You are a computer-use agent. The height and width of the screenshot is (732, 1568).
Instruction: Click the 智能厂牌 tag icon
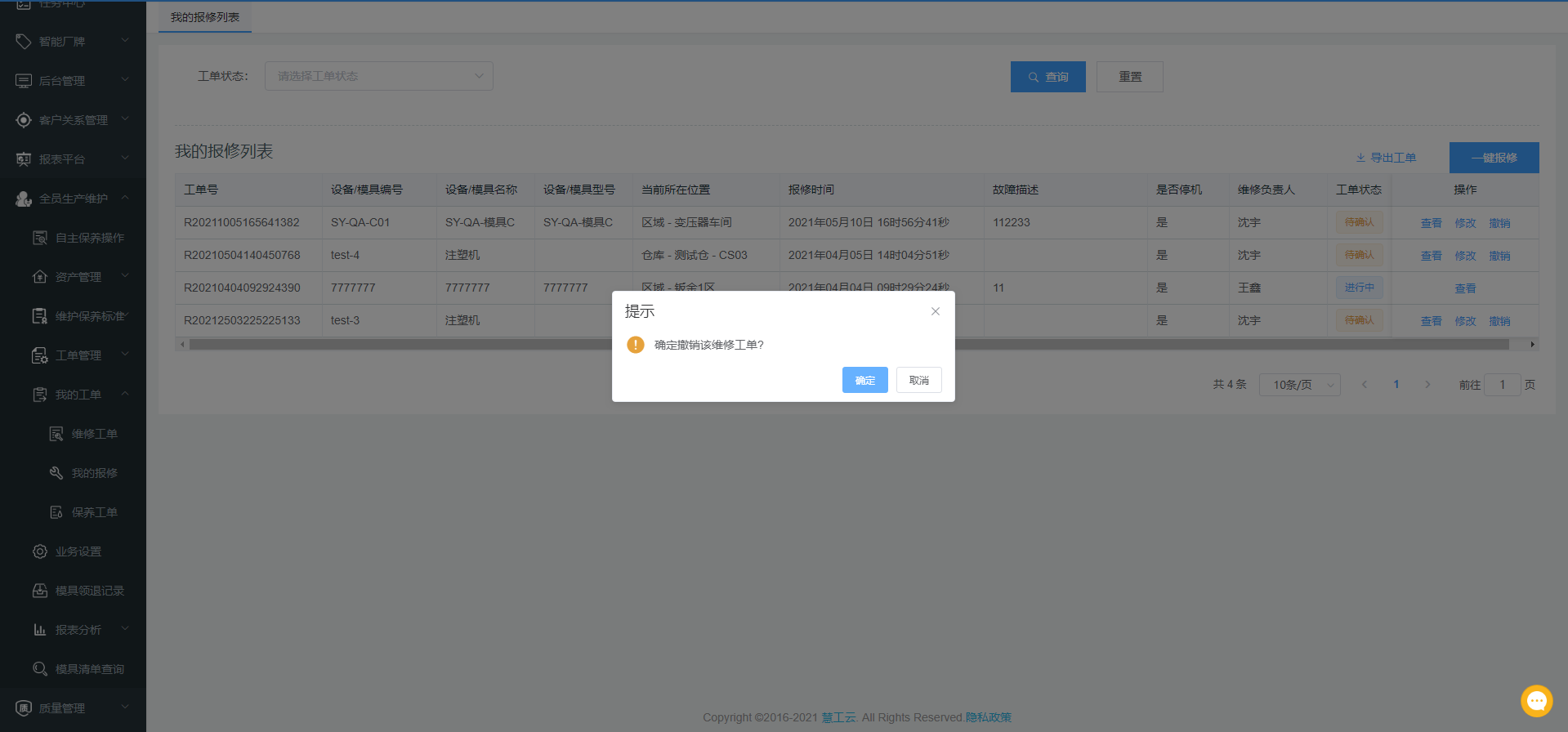coord(24,41)
